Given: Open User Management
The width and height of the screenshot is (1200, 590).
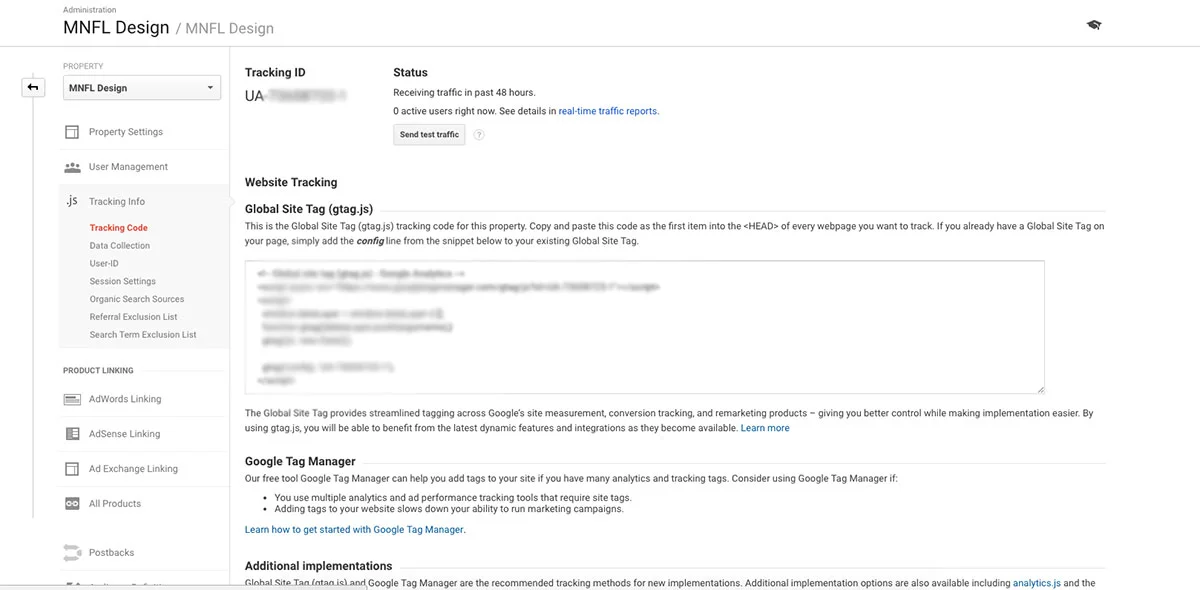Looking at the screenshot, I should pyautogui.click(x=128, y=167).
